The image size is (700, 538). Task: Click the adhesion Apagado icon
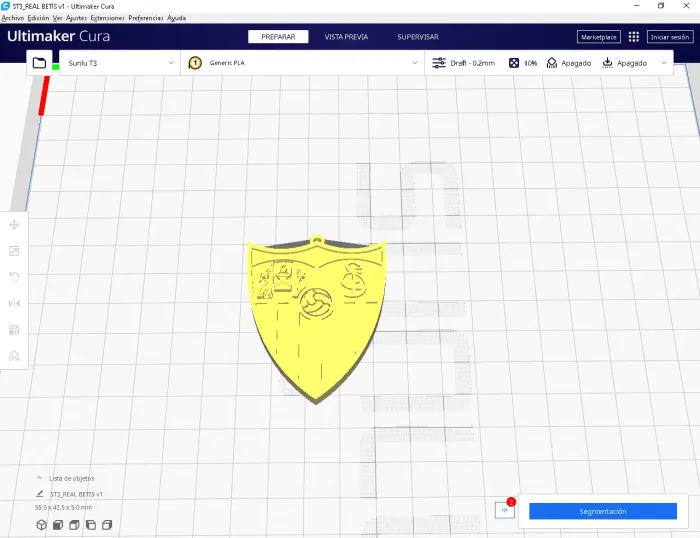pyautogui.click(x=607, y=63)
